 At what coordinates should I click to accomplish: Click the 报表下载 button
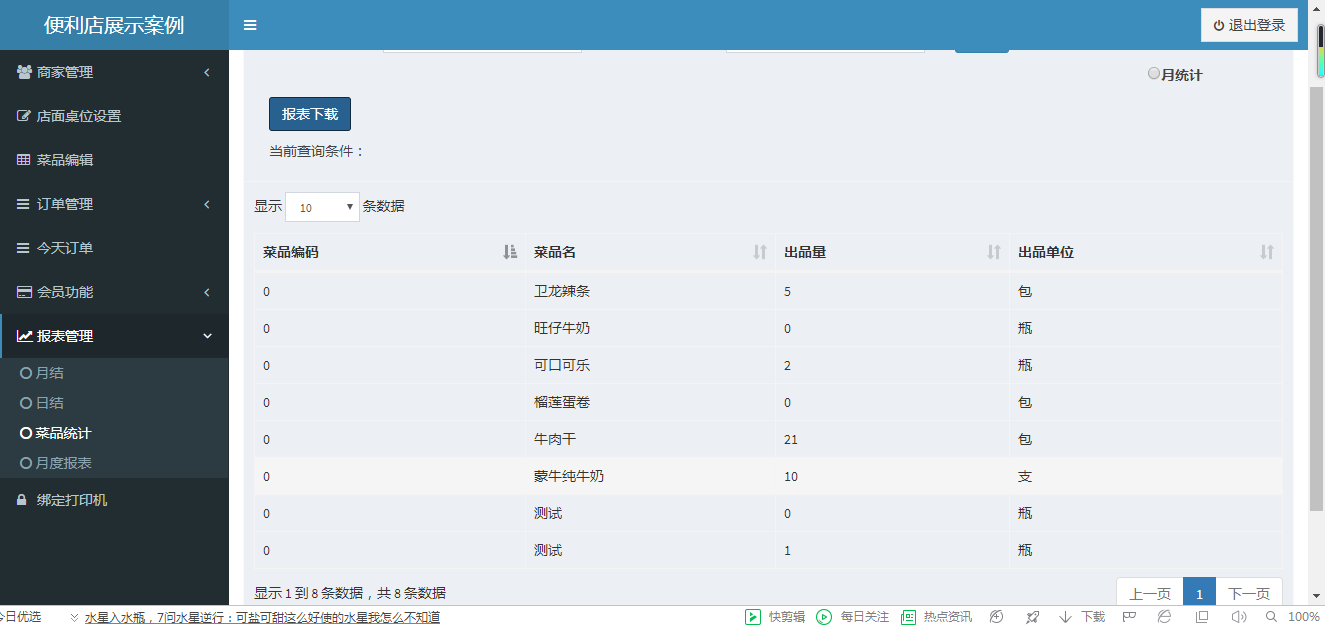click(x=310, y=114)
